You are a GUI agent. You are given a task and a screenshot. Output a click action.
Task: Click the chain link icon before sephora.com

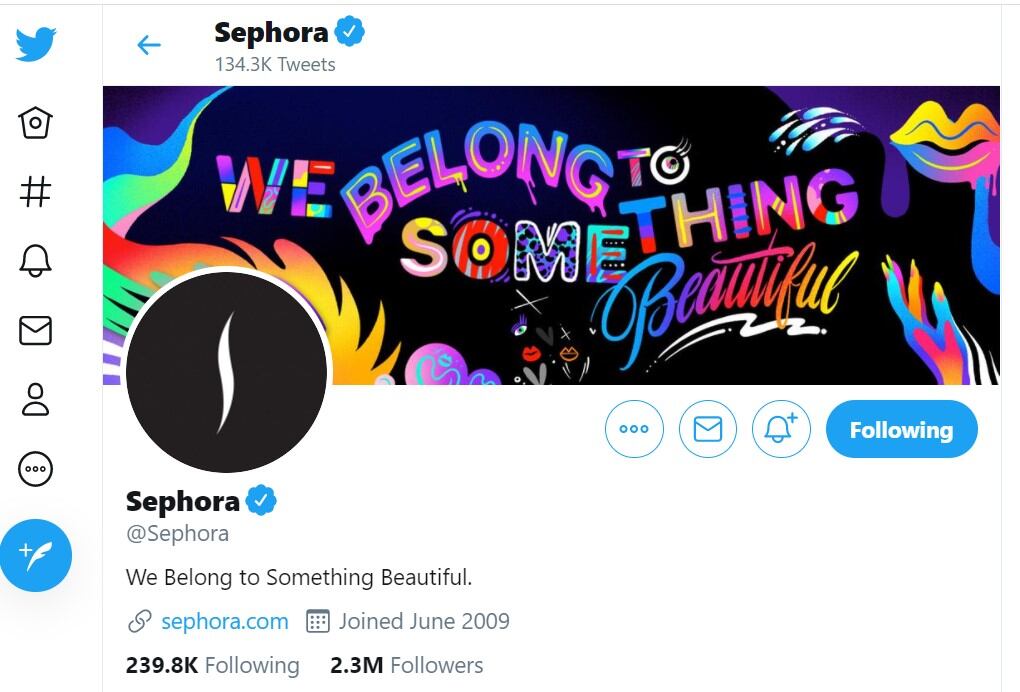(x=140, y=621)
